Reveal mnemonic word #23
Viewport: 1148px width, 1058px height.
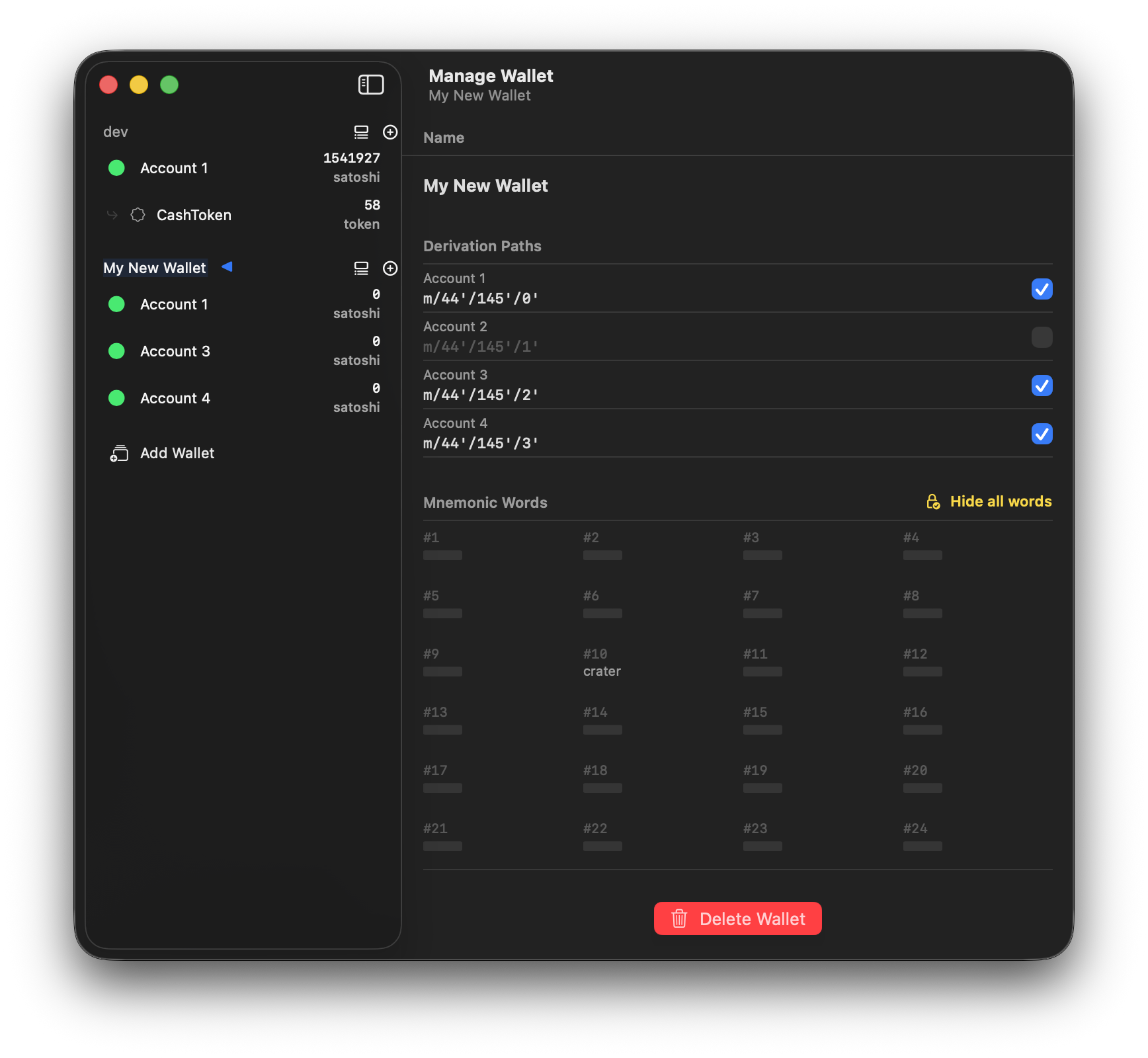pyautogui.click(x=762, y=846)
